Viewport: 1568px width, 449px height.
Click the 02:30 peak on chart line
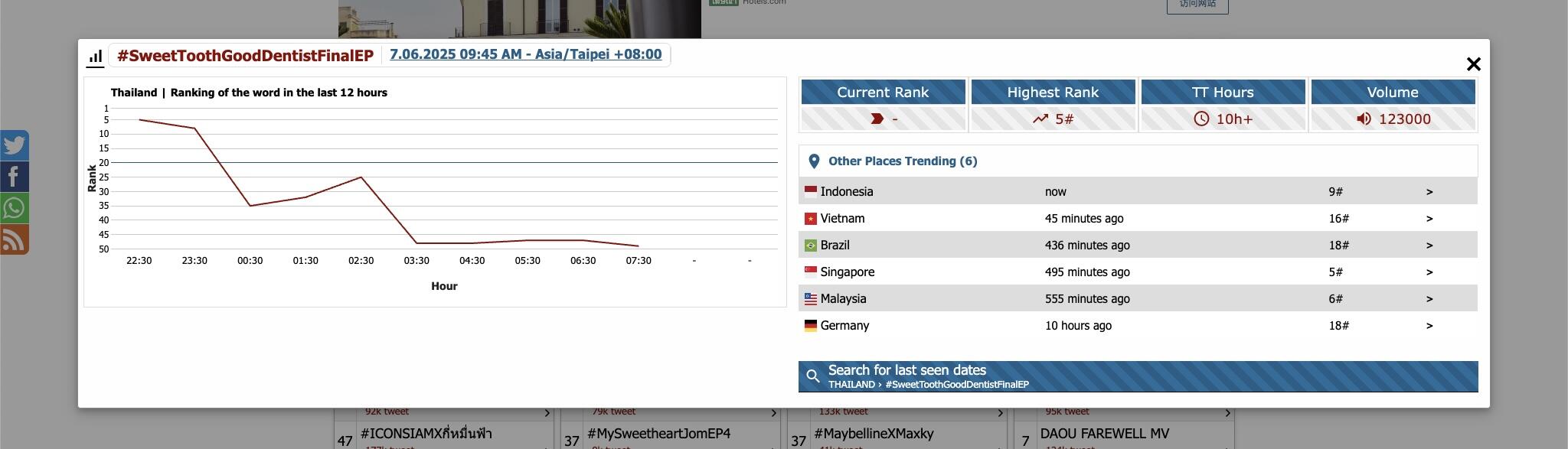coord(361,177)
